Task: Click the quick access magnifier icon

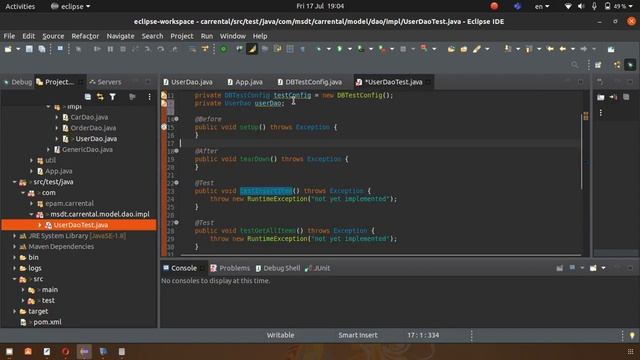Action: (x=575, y=65)
